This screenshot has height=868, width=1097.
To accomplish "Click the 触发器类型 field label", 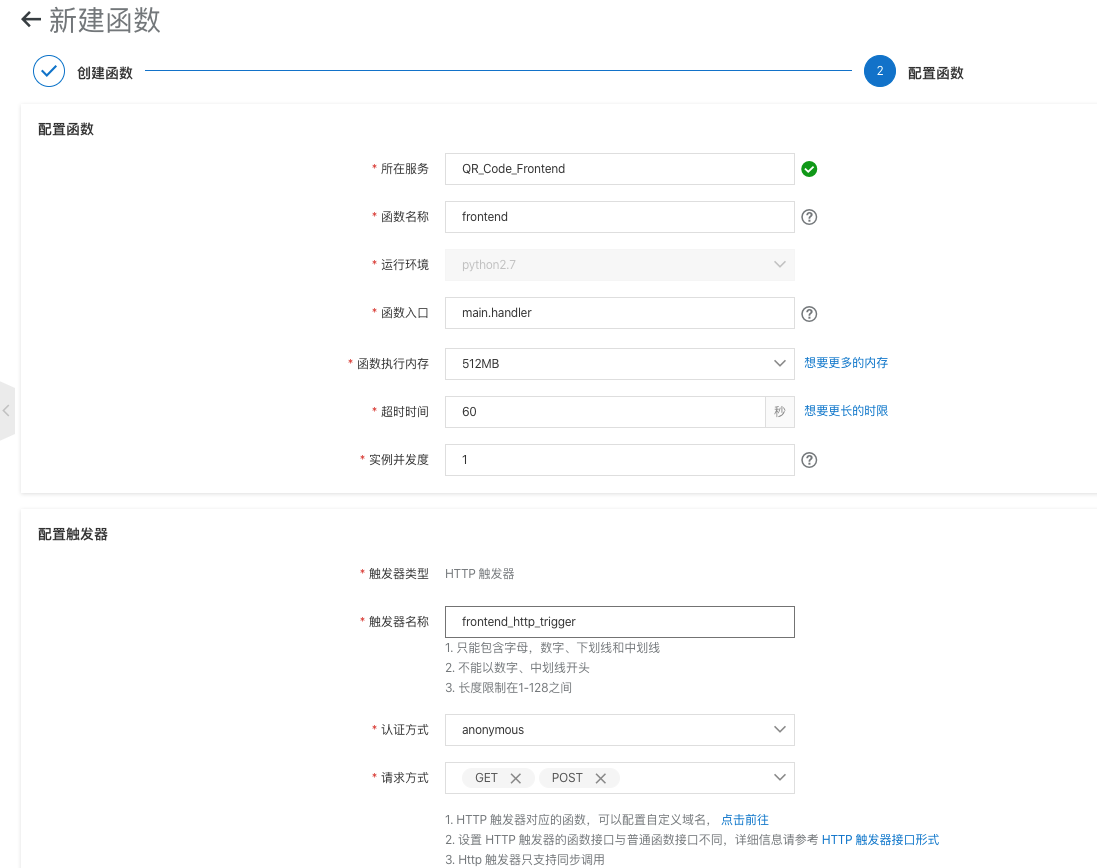I will pyautogui.click(x=399, y=574).
